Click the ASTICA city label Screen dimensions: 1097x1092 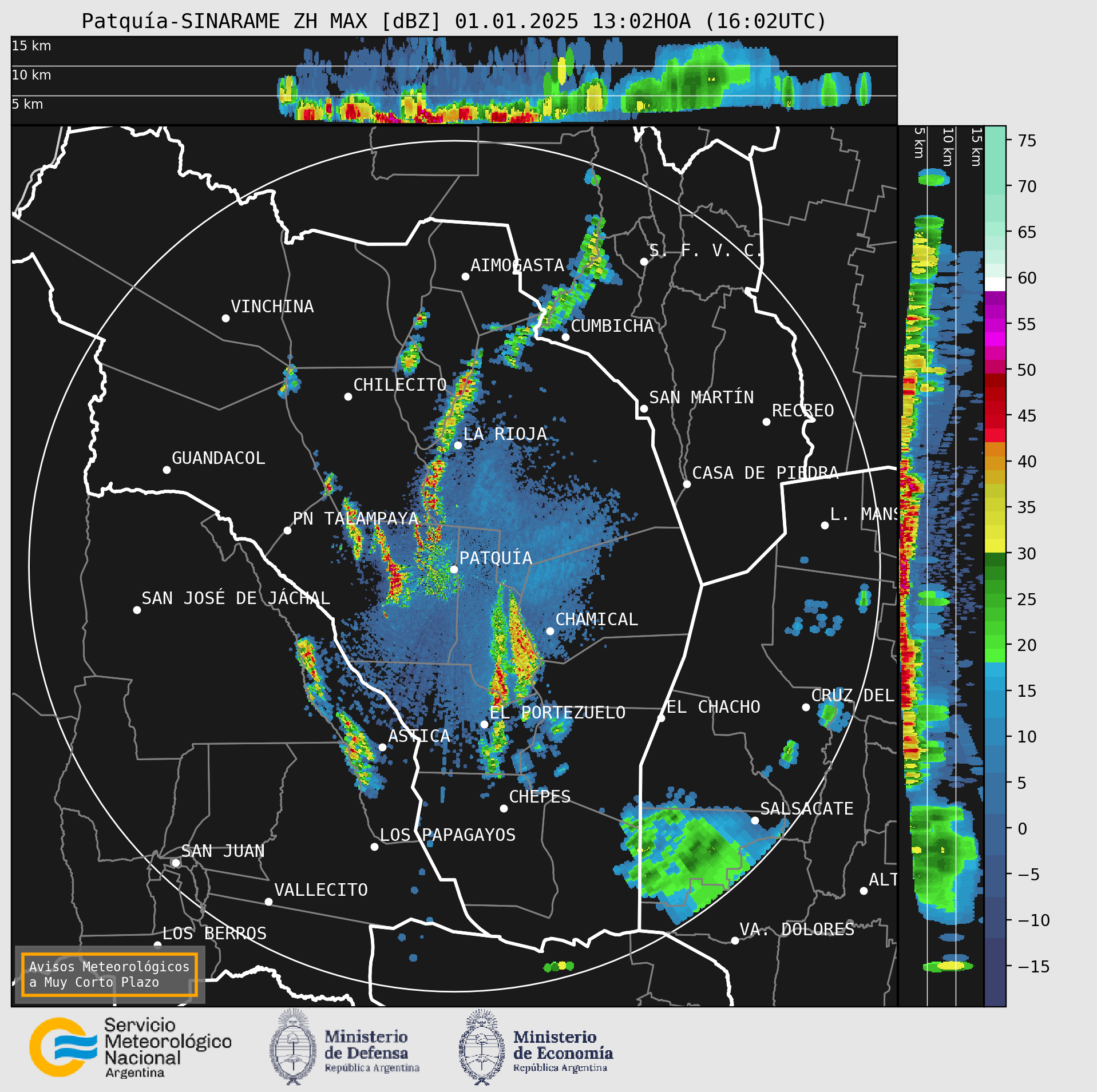[419, 736]
